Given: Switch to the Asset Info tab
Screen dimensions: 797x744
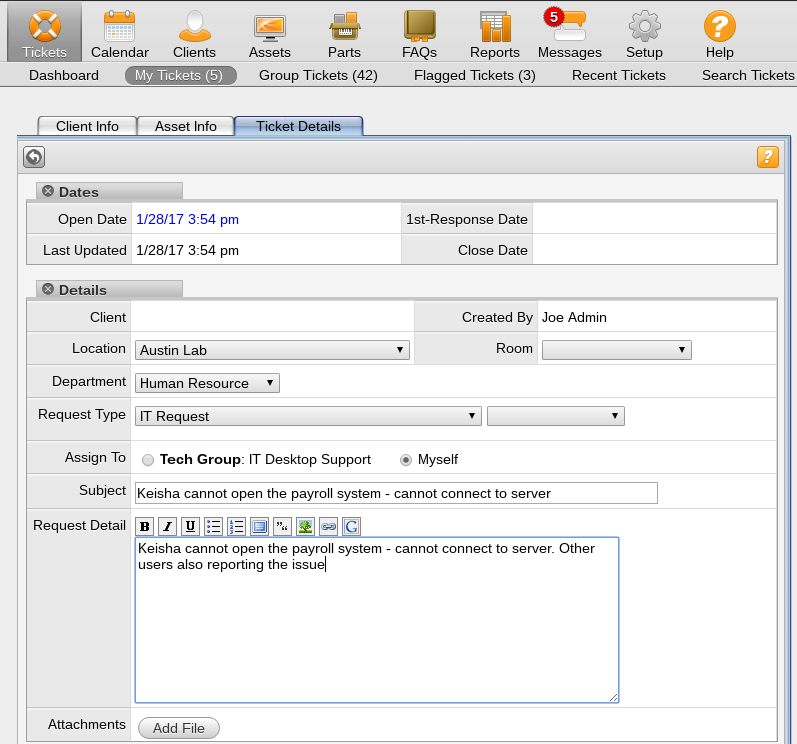Looking at the screenshot, I should click(186, 126).
